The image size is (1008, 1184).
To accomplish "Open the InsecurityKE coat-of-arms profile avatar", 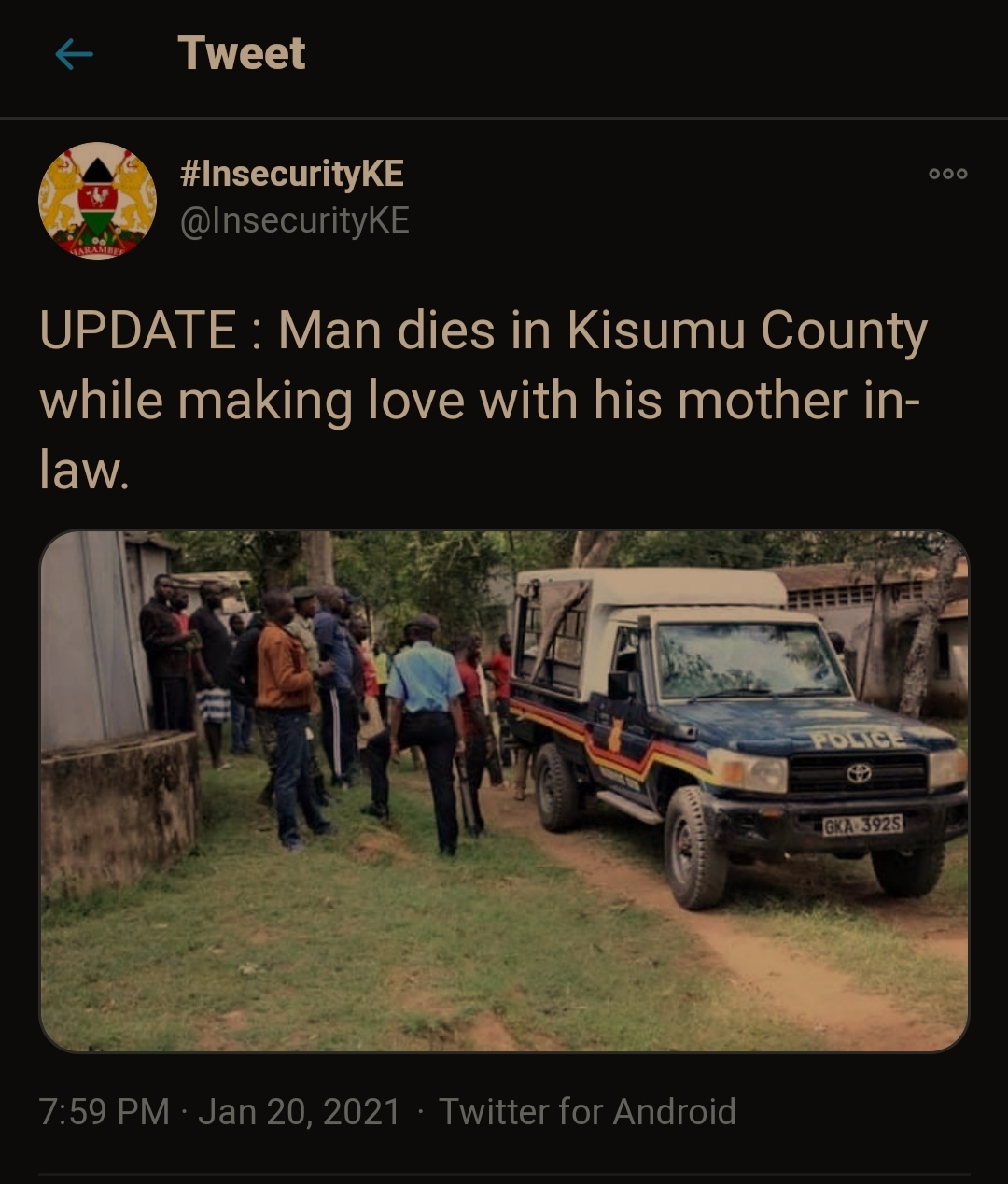I will click(x=97, y=200).
